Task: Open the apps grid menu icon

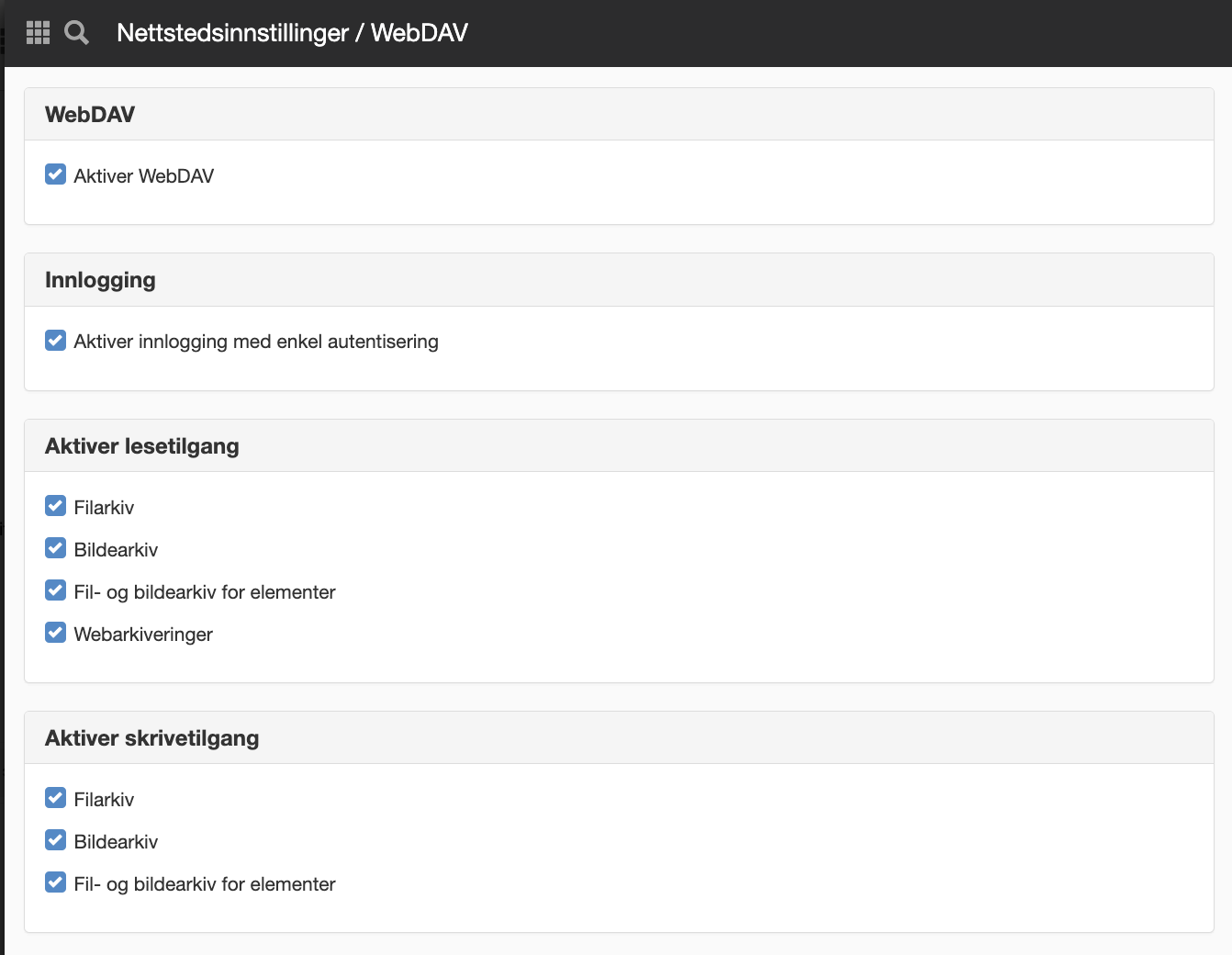Action: [38, 33]
